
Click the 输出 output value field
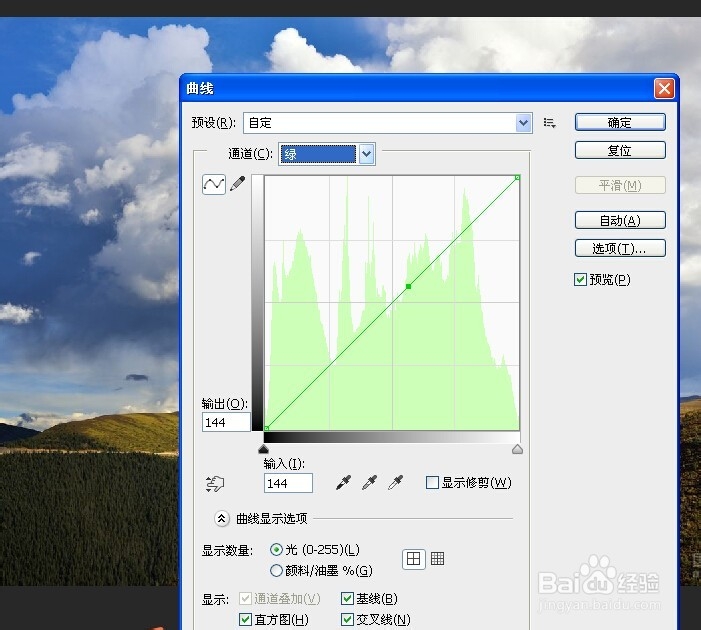pos(226,422)
